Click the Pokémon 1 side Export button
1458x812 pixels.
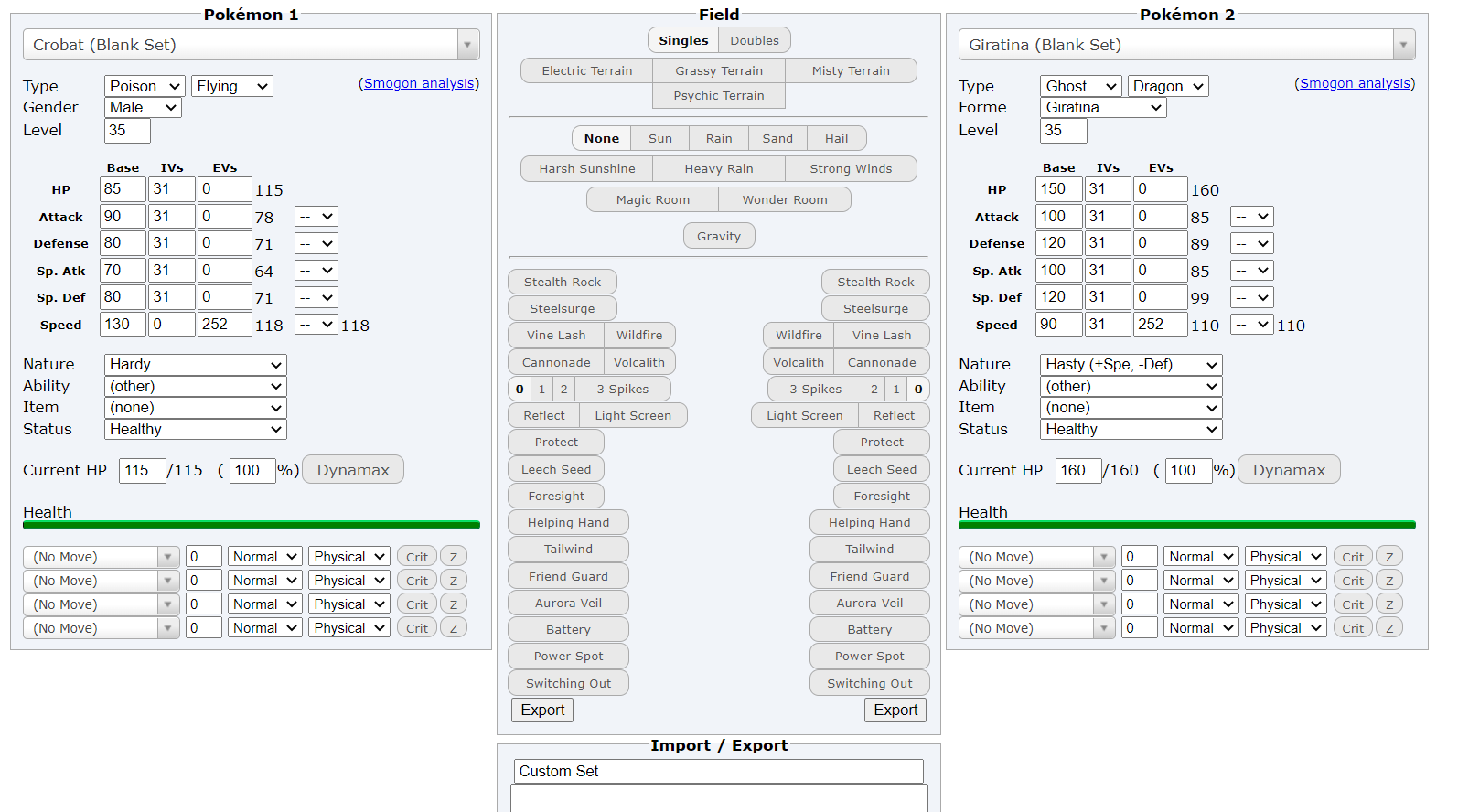point(542,710)
